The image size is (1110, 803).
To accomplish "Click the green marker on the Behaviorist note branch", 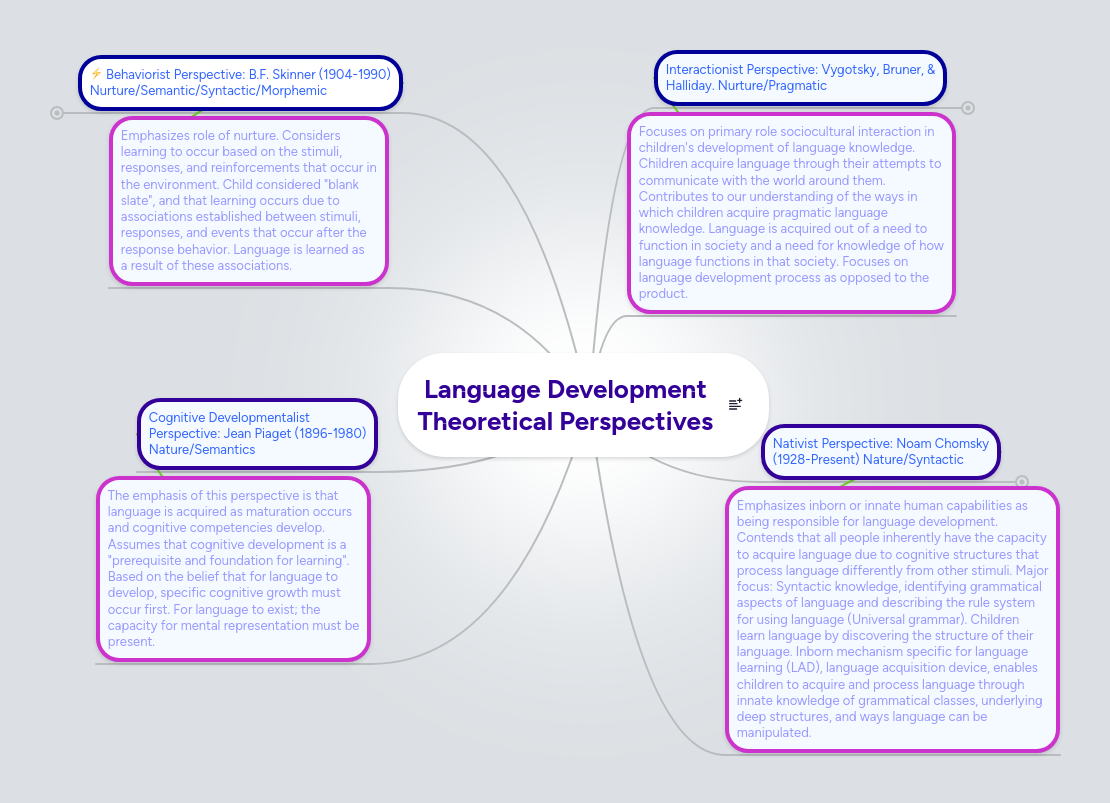I will [x=197, y=113].
